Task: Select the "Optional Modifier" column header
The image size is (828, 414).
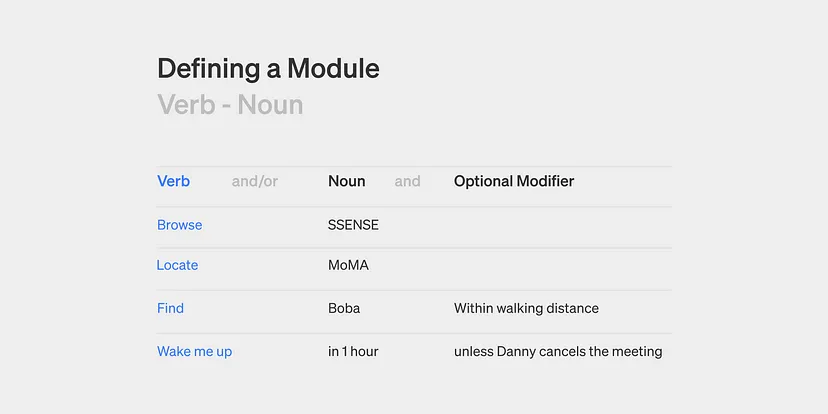Action: click(514, 181)
